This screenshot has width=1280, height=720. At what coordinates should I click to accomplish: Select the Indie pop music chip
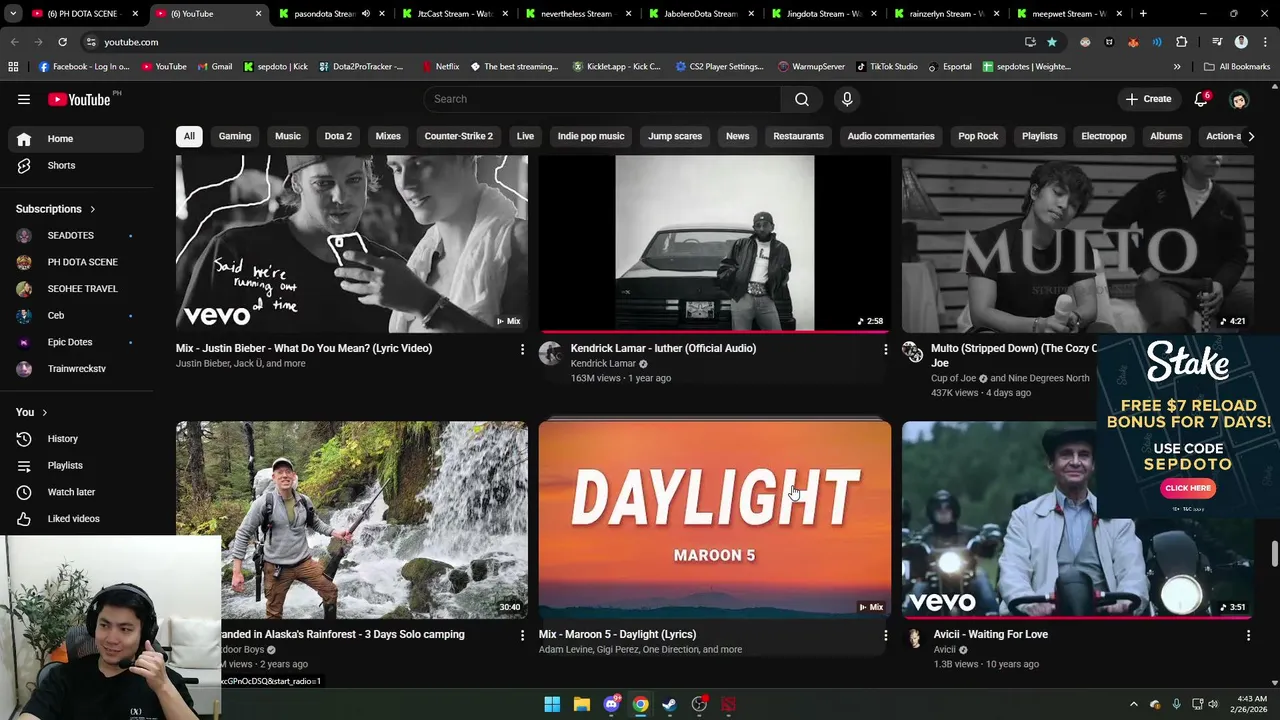click(x=591, y=136)
